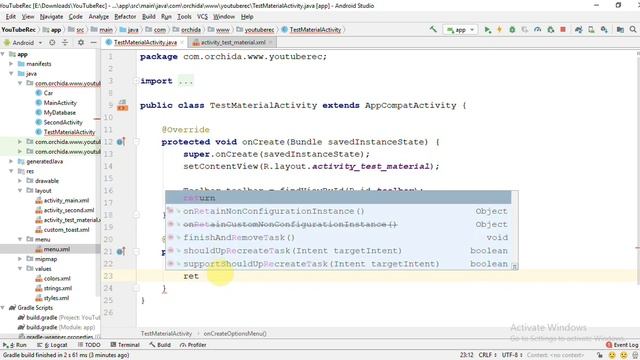Viewport: 640px width, 360px height.
Task: Click onCreateOptionsMenu() in the breadcrumb bar
Action: coord(235,334)
